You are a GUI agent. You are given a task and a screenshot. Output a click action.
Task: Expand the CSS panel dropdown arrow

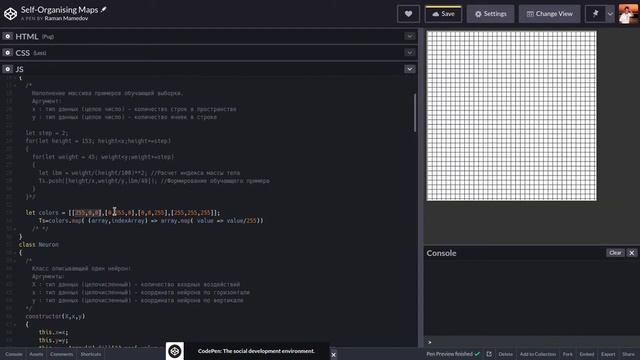click(x=409, y=53)
